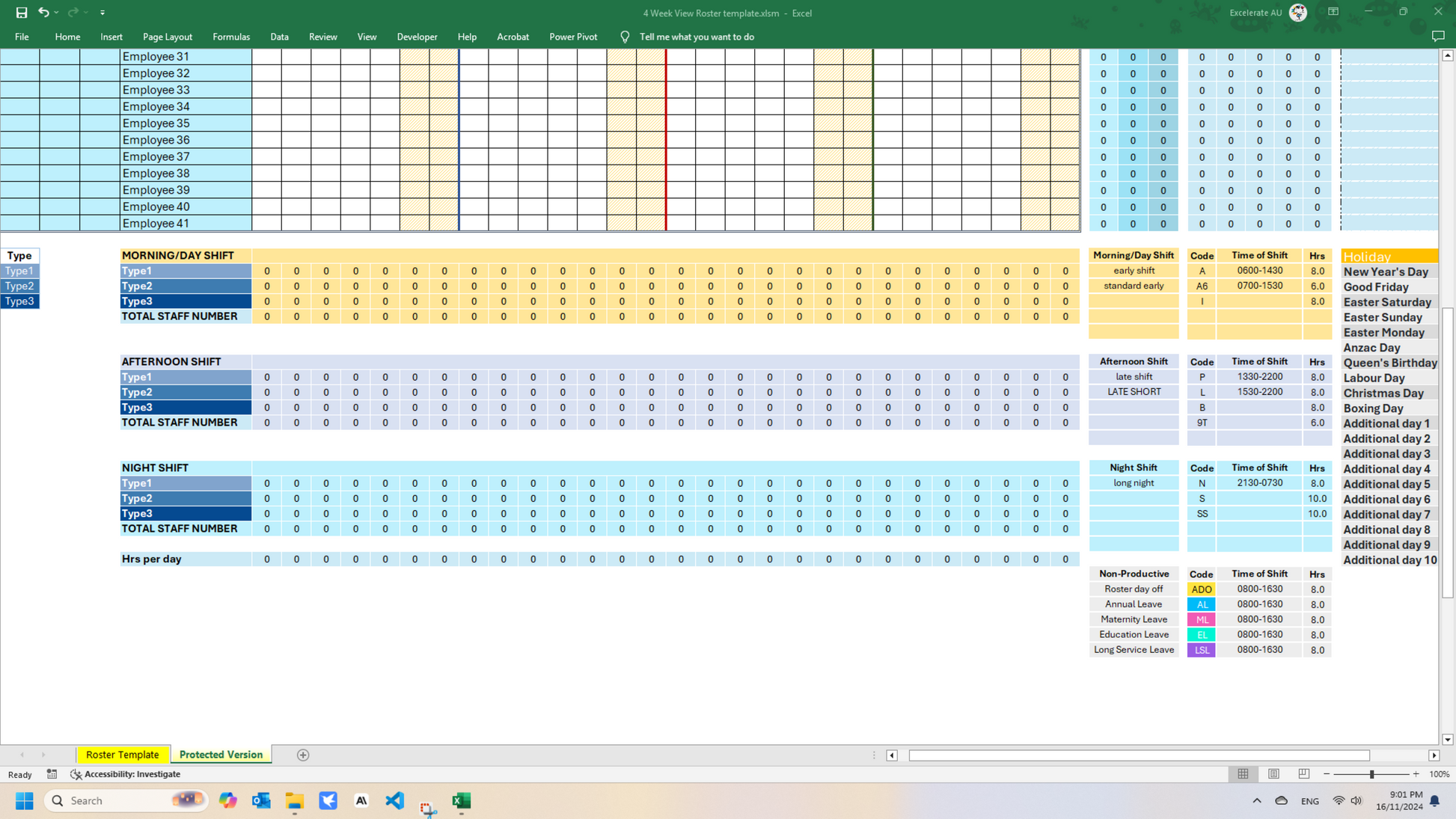Switch to Protected Version sheet tab
The image size is (1456, 819).
pyautogui.click(x=221, y=755)
